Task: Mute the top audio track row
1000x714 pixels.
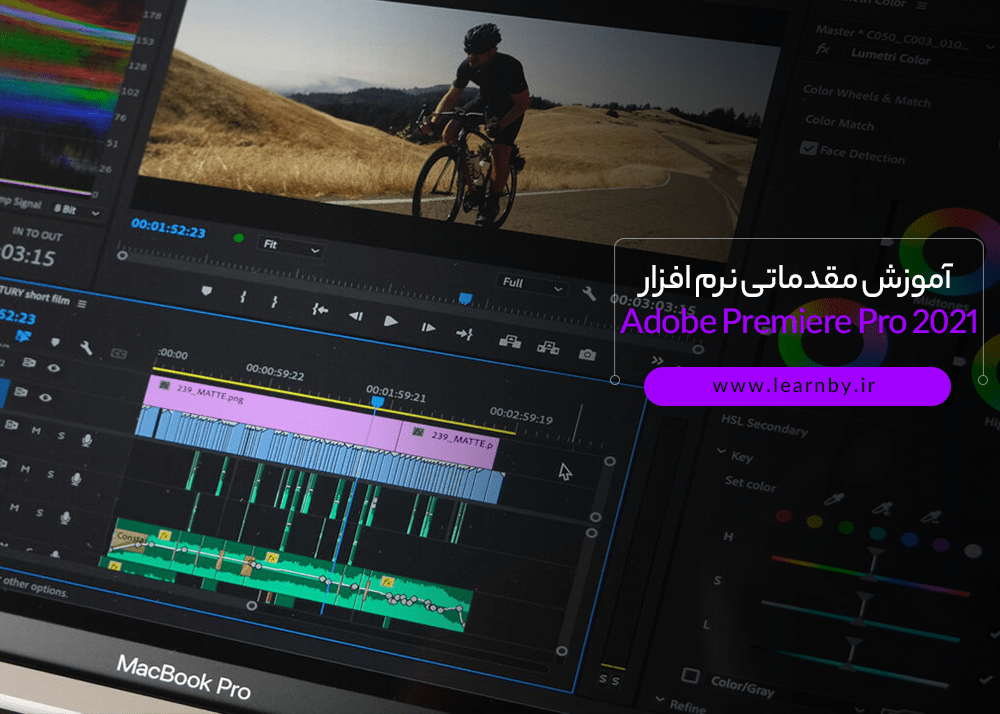Action: click(x=36, y=431)
